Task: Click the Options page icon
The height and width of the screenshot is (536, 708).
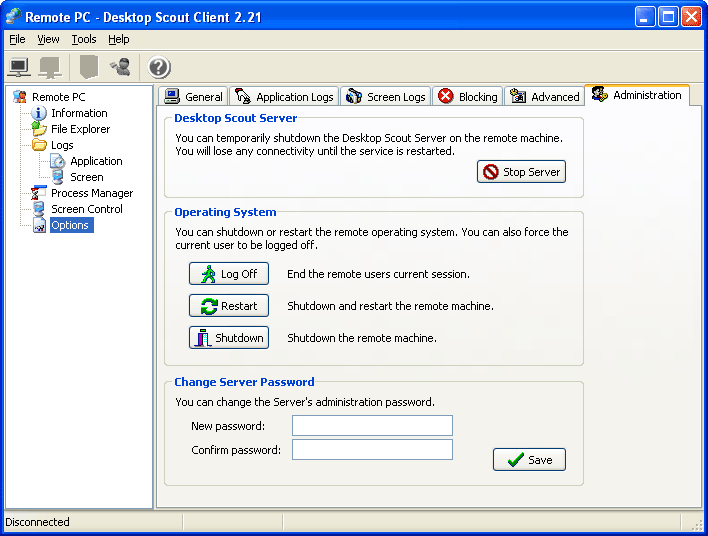Action: point(39,225)
